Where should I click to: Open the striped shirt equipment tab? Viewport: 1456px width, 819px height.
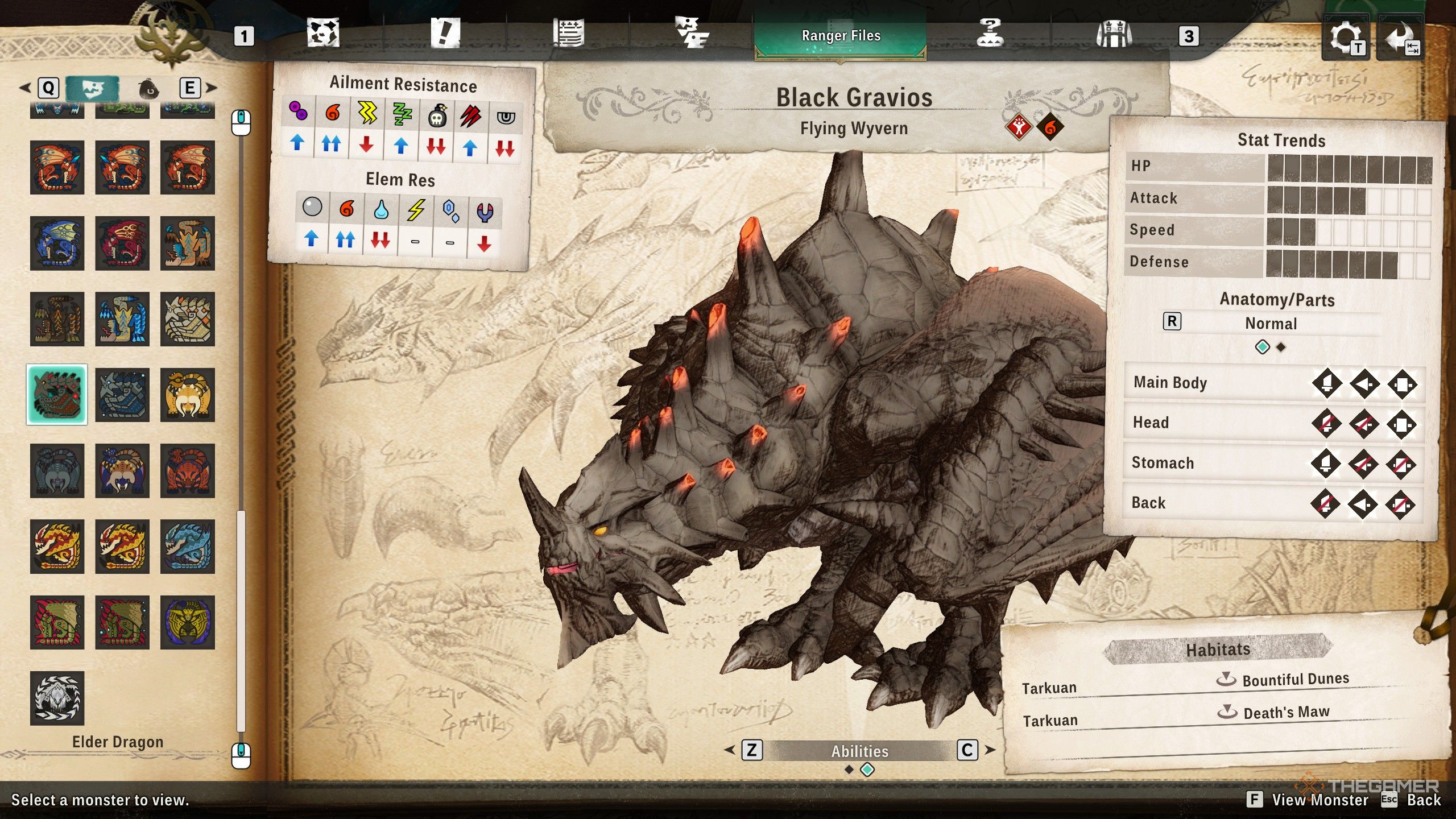tap(1114, 34)
